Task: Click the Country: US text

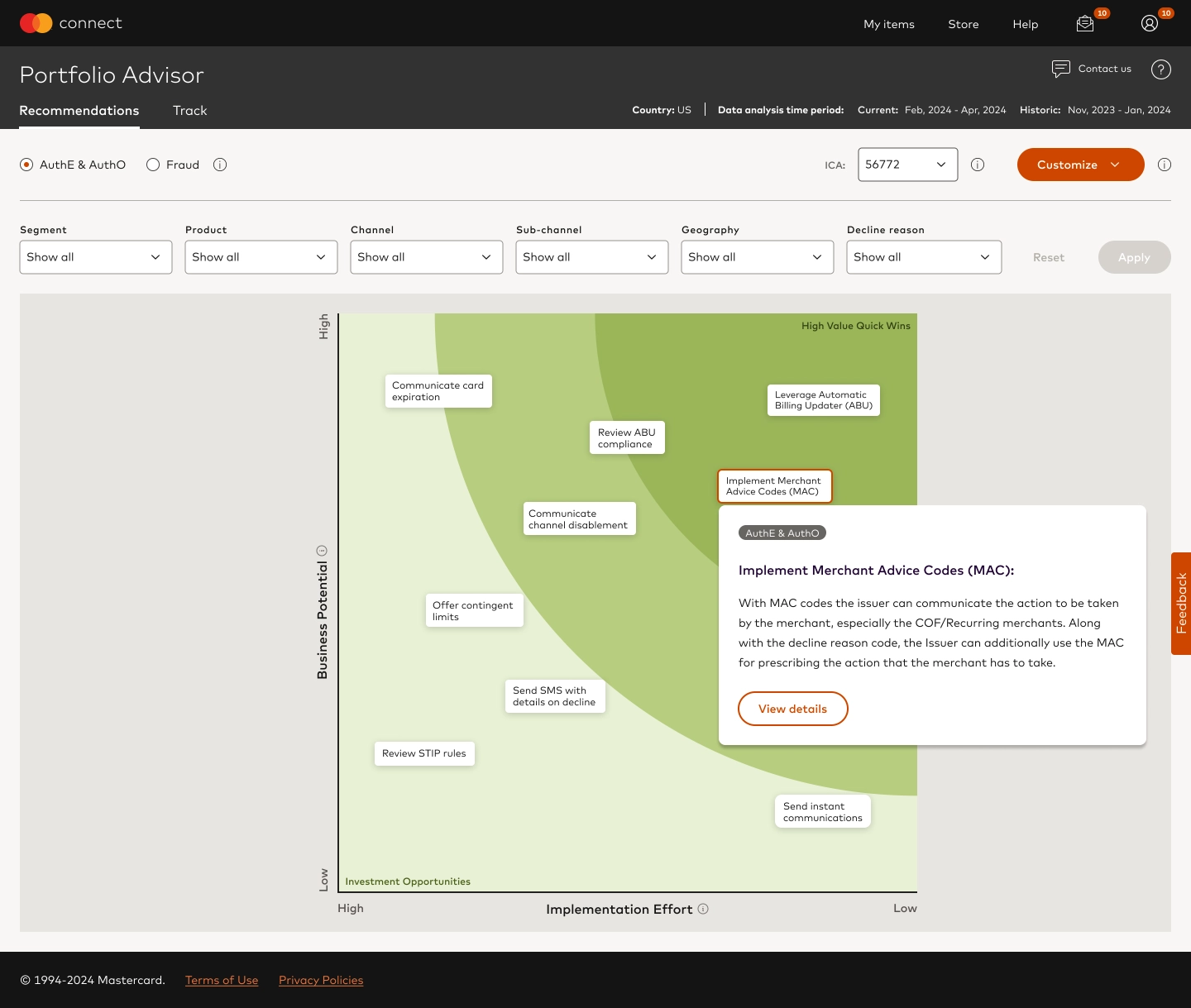Action: click(x=662, y=110)
